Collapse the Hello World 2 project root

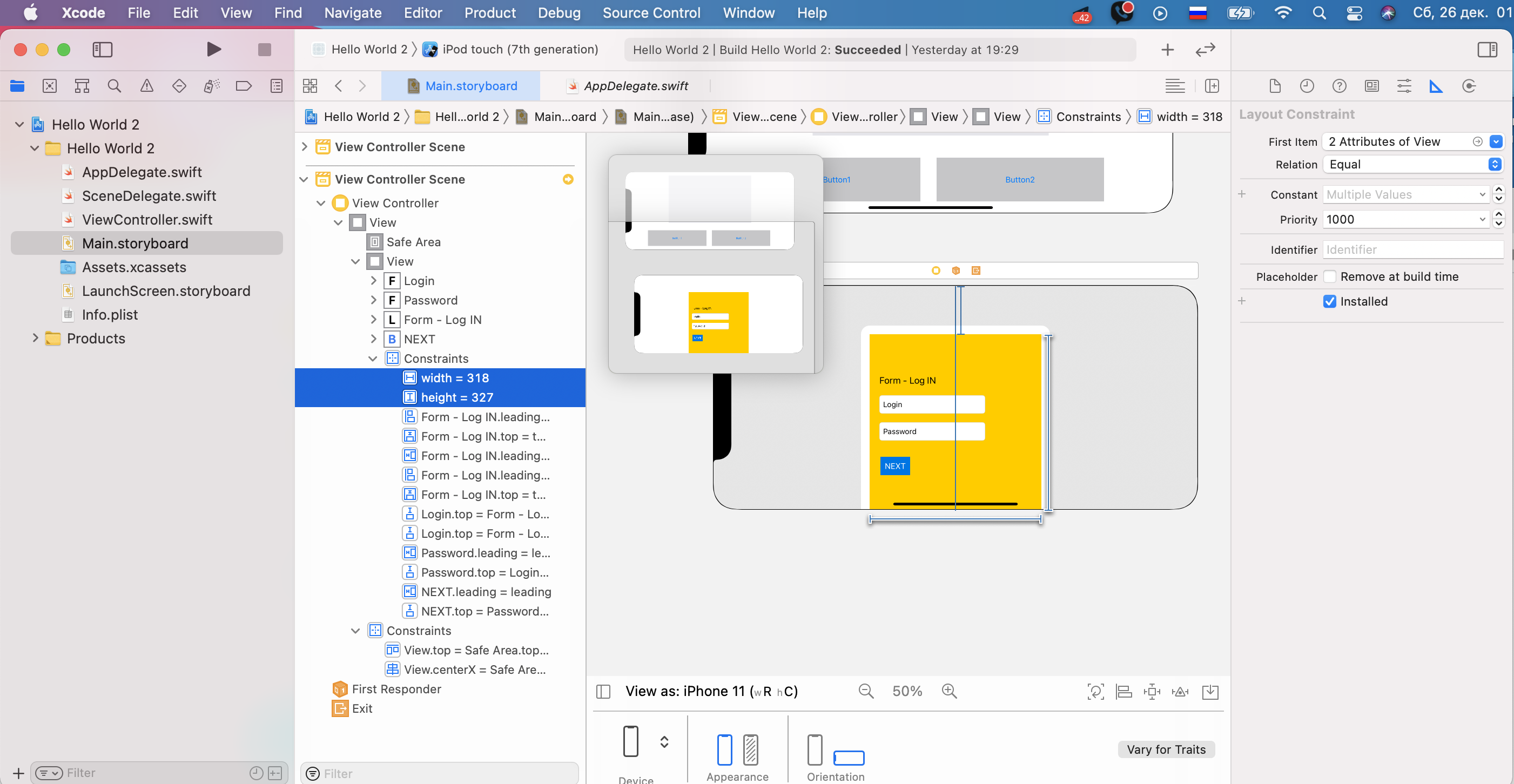[x=19, y=125]
